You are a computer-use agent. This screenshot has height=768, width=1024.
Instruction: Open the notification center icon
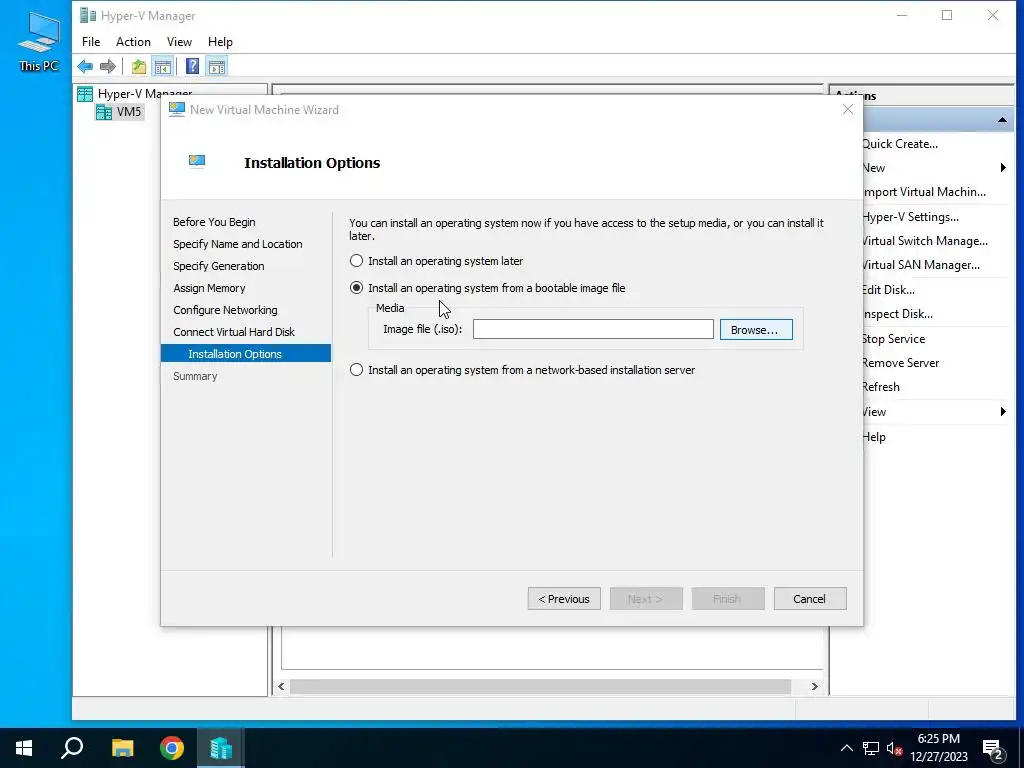point(993,748)
